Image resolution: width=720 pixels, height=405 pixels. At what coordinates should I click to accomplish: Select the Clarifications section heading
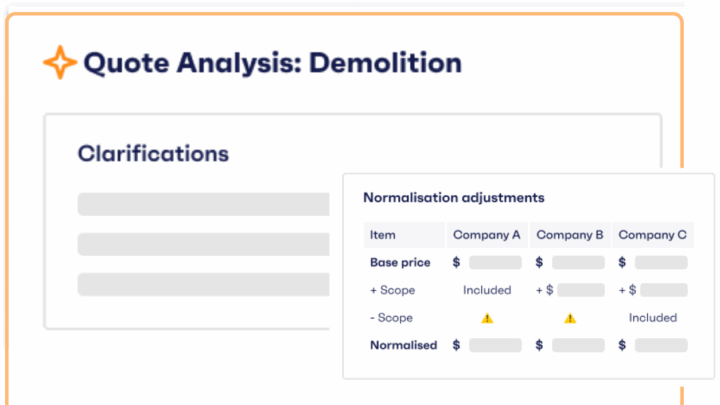(153, 154)
